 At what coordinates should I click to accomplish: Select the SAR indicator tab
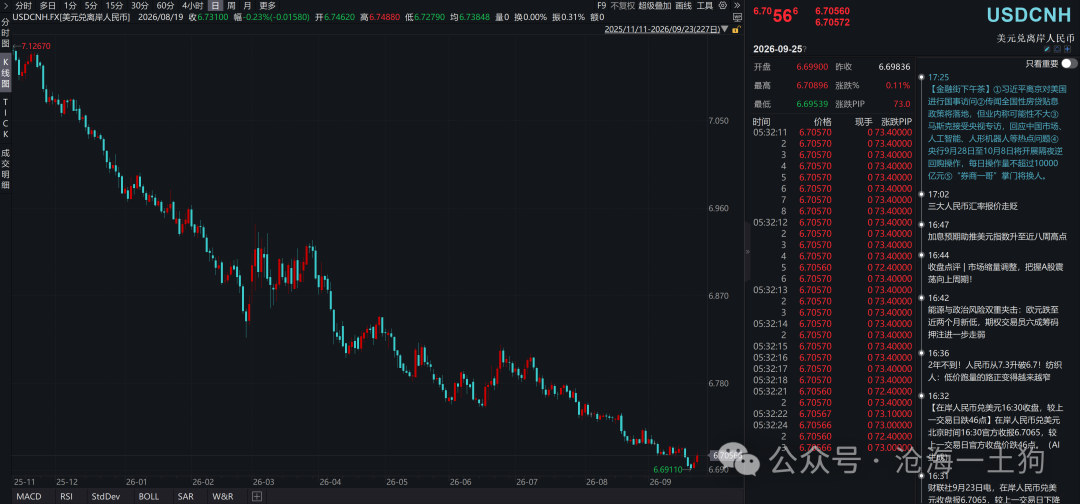coord(185,496)
